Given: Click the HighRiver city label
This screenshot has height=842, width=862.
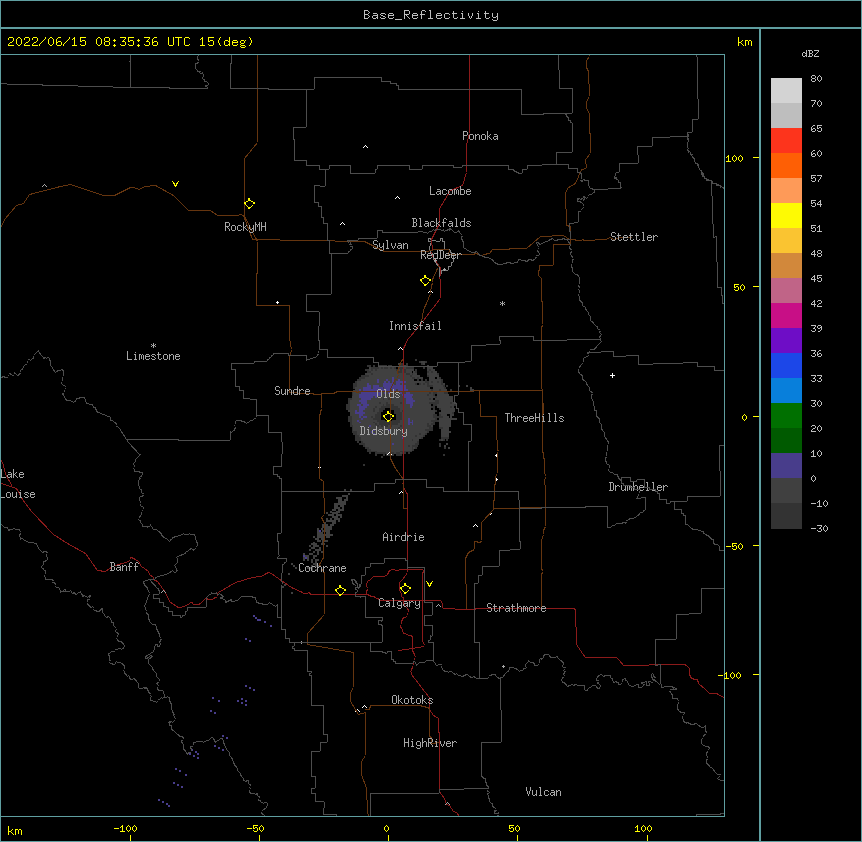Looking at the screenshot, I should [430, 743].
